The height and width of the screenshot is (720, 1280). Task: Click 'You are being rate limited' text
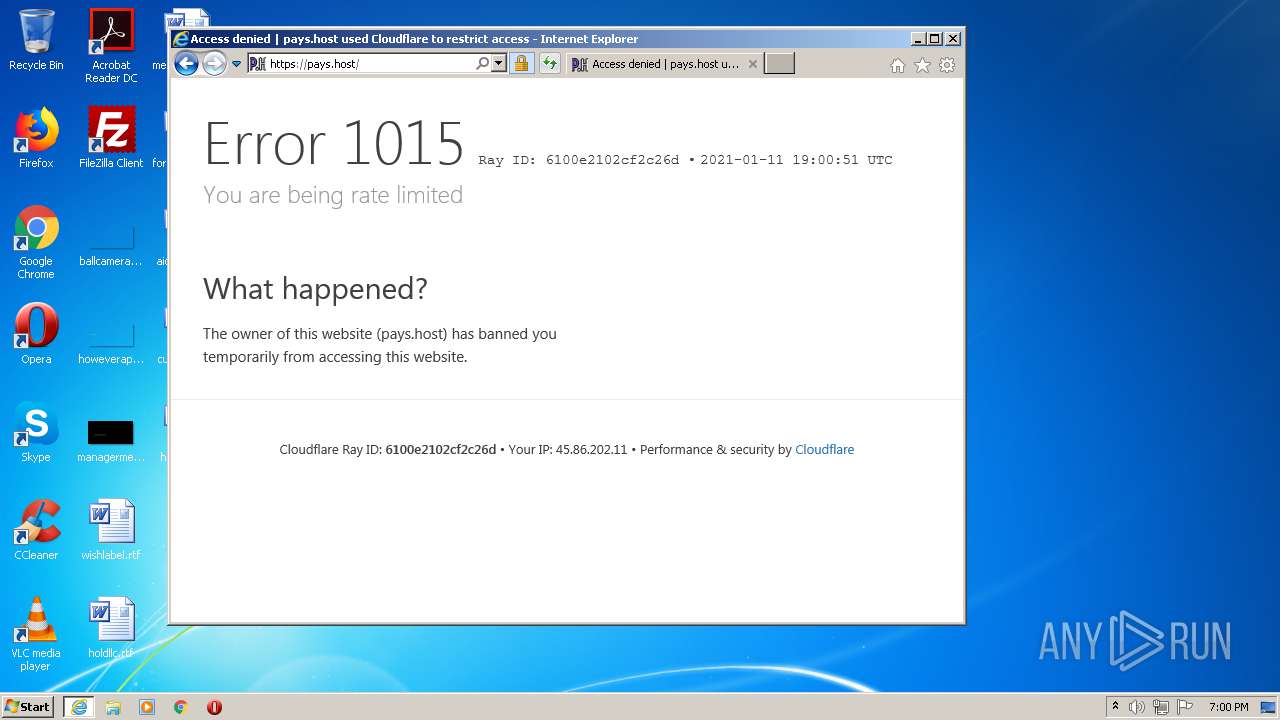pos(333,195)
